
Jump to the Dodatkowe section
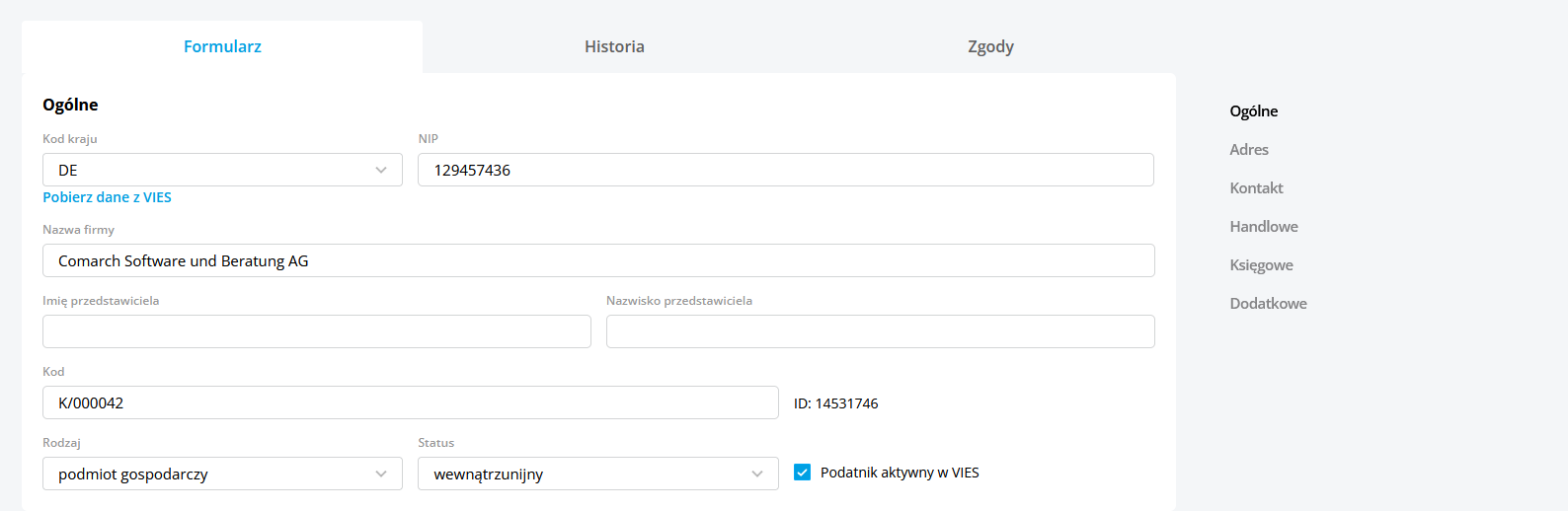(1268, 304)
